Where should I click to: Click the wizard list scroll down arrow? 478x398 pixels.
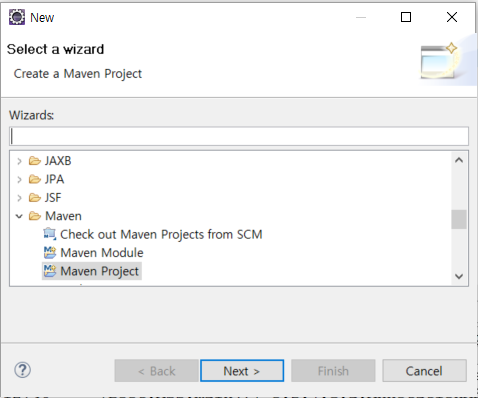pos(459,276)
